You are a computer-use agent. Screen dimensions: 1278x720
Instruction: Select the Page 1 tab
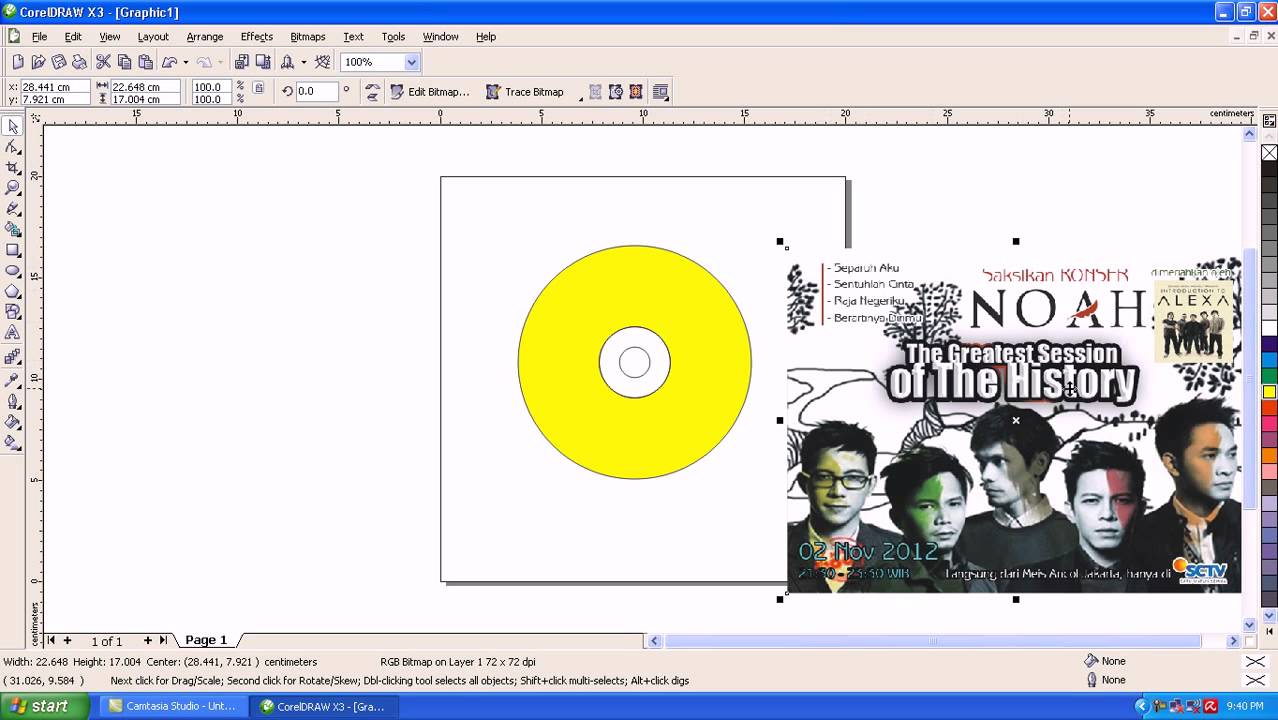pyautogui.click(x=206, y=640)
